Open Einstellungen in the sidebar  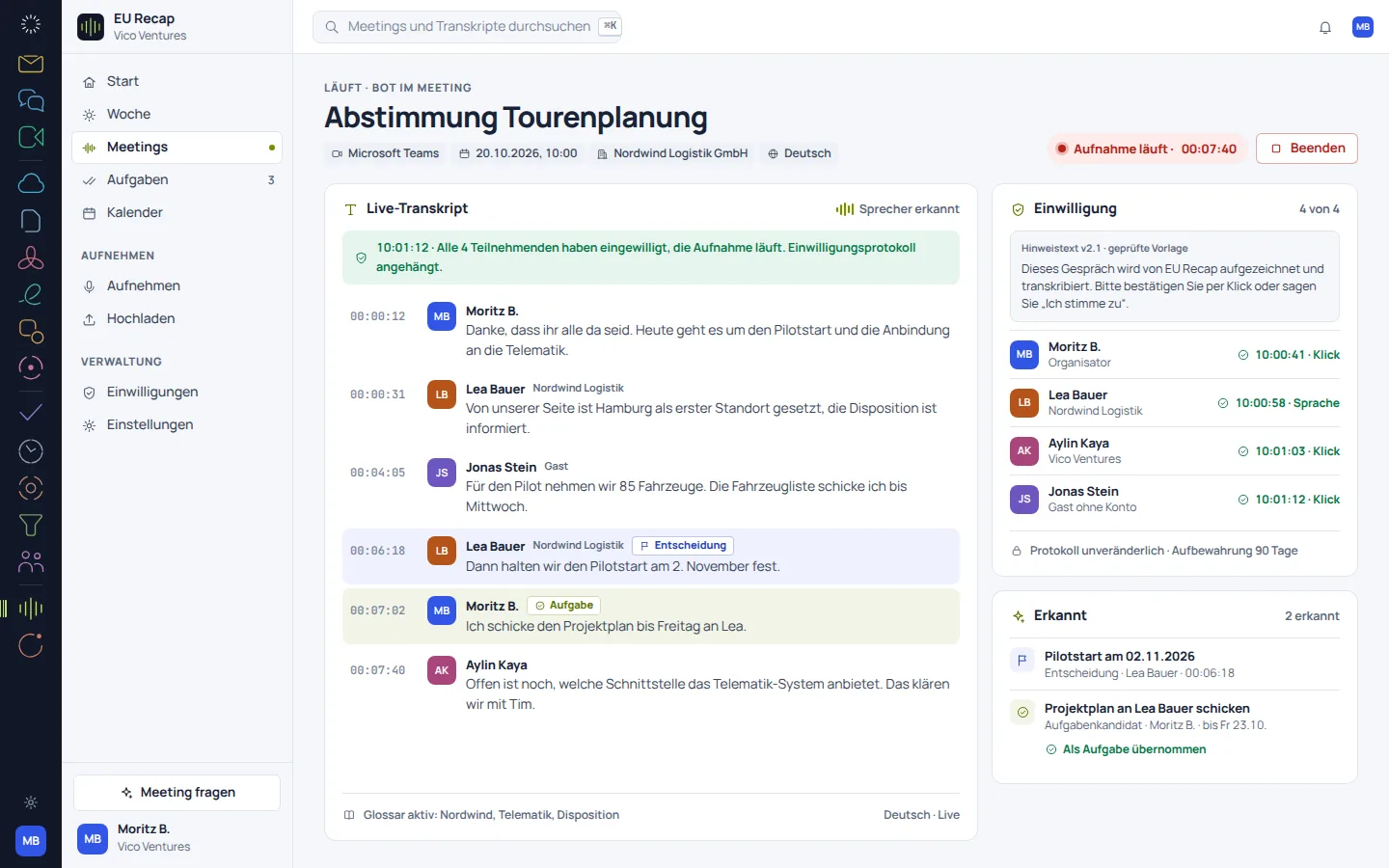pos(177,425)
